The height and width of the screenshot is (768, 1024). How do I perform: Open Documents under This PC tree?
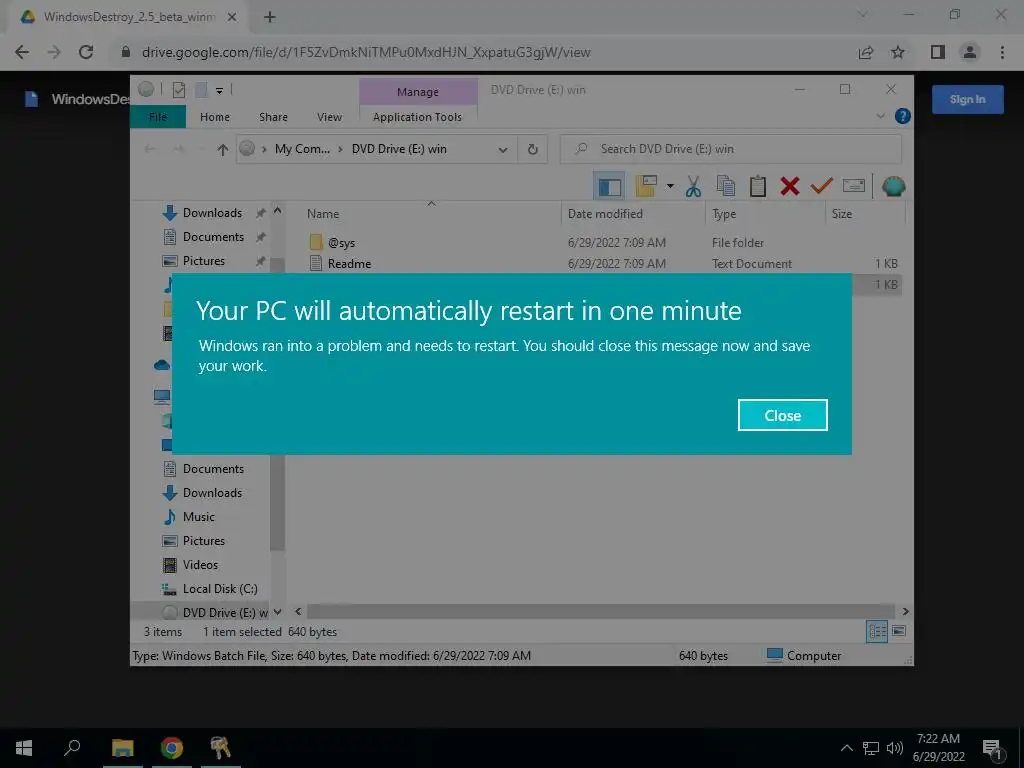pyautogui.click(x=213, y=469)
